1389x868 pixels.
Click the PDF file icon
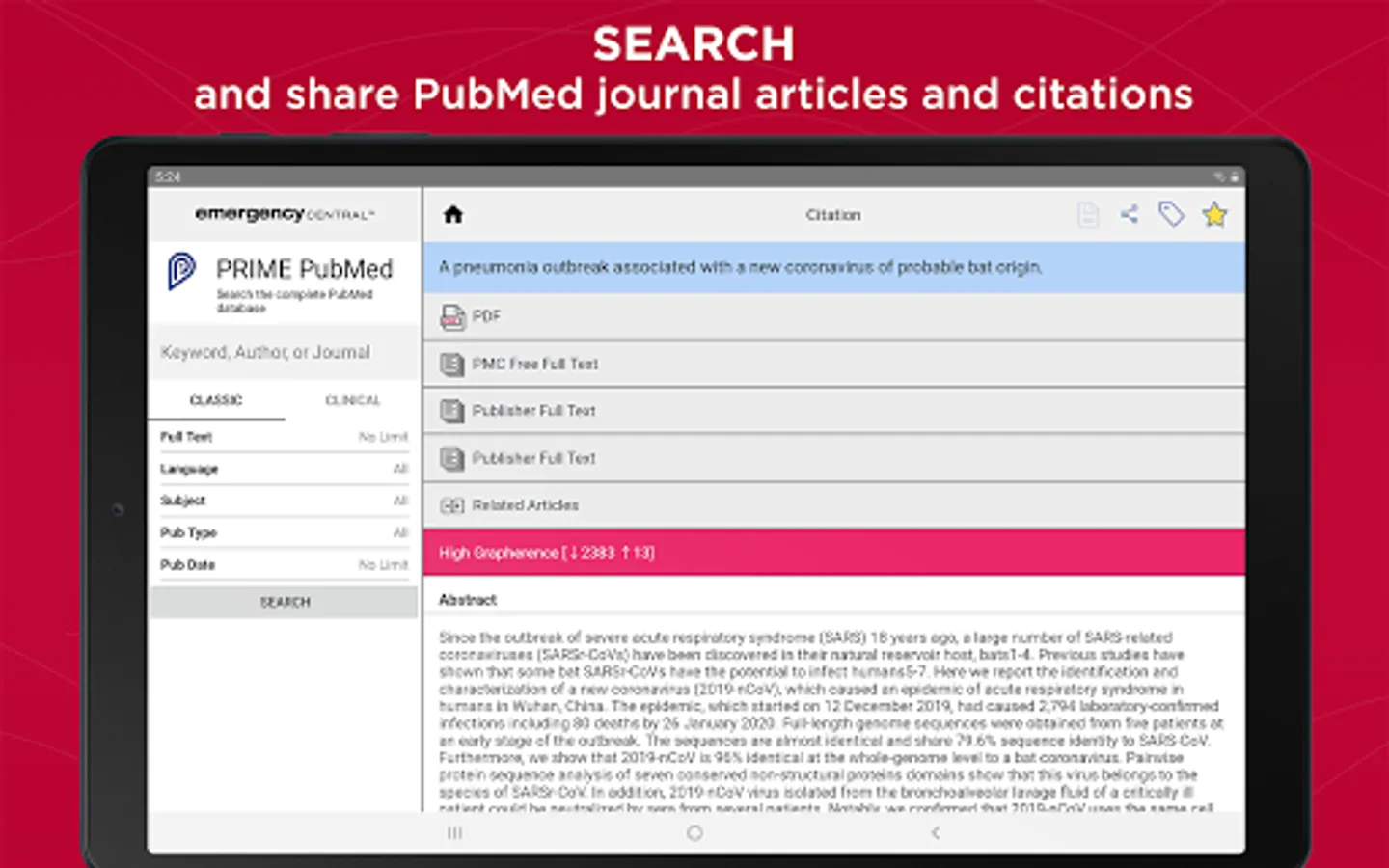pyautogui.click(x=452, y=316)
